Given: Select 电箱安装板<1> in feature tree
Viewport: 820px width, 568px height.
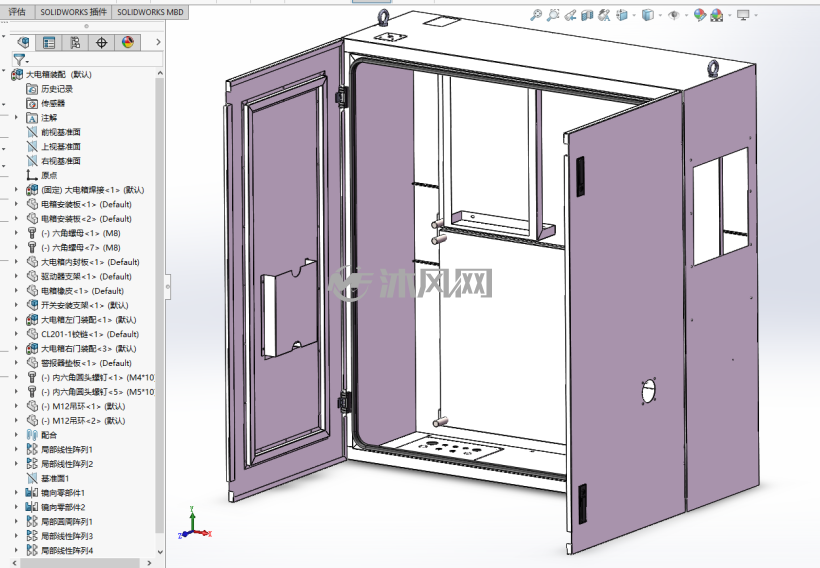Looking at the screenshot, I should [86, 204].
